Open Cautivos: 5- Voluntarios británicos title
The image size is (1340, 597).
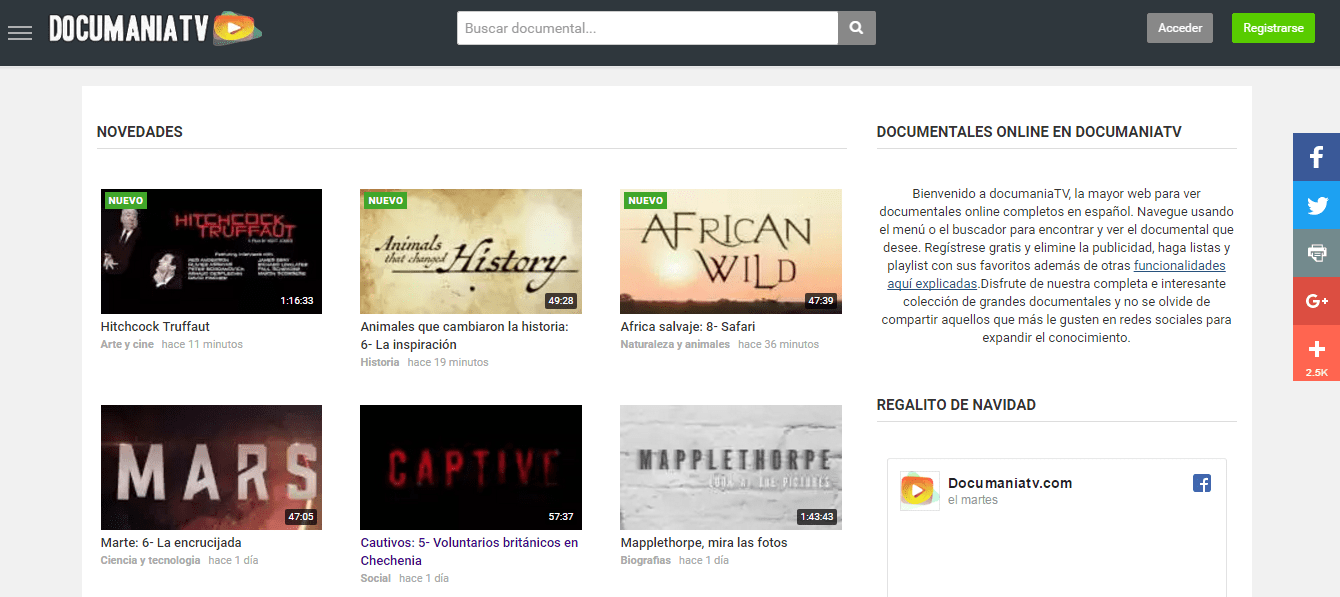coord(469,552)
